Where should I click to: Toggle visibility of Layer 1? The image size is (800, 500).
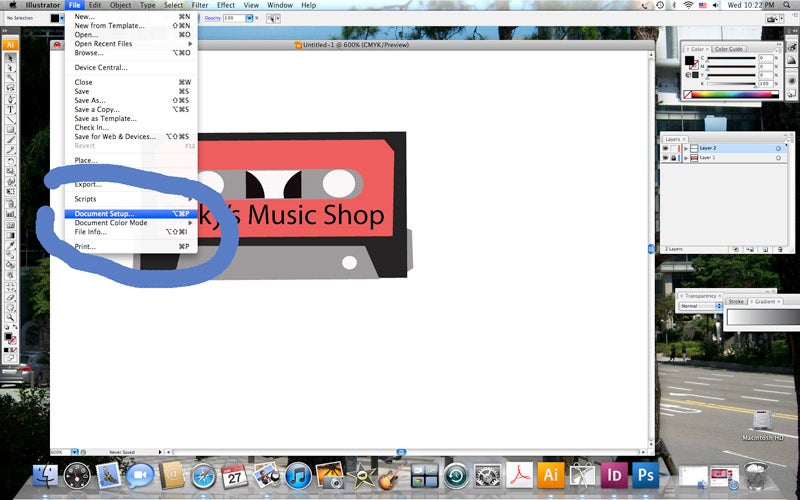tap(666, 158)
